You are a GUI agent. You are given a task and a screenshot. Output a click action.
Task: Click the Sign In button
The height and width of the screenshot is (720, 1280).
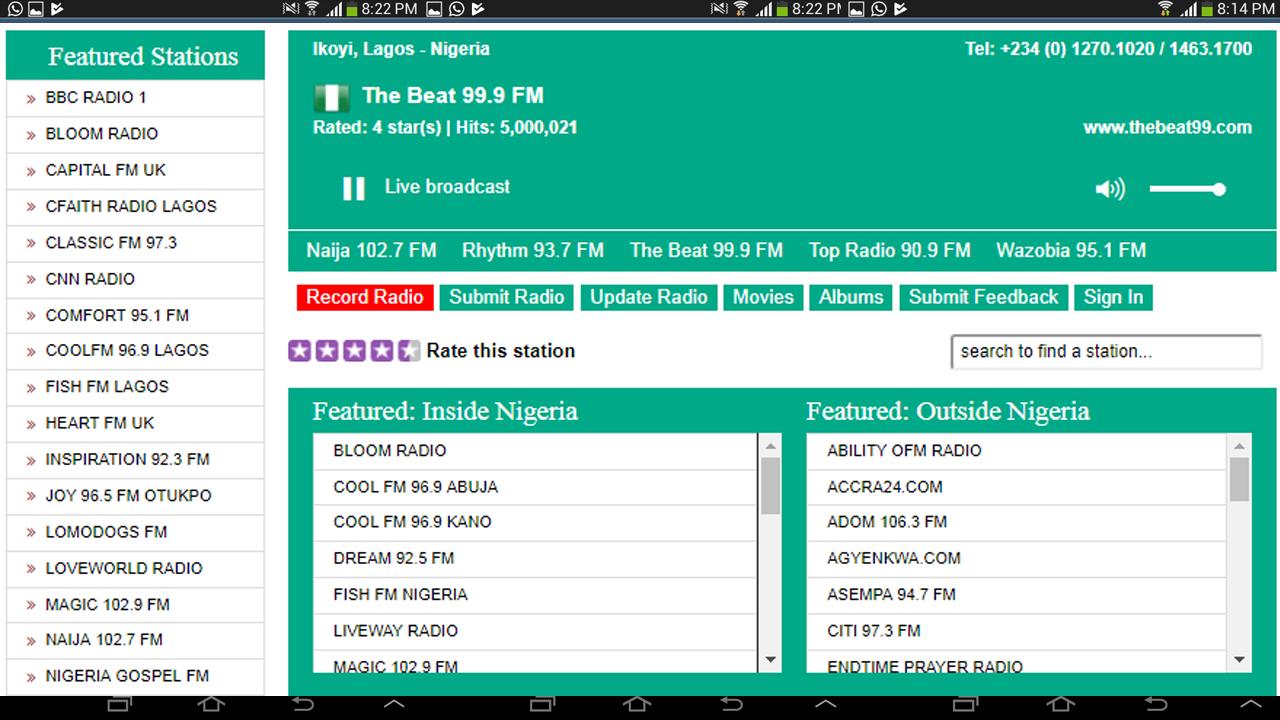coord(1113,297)
